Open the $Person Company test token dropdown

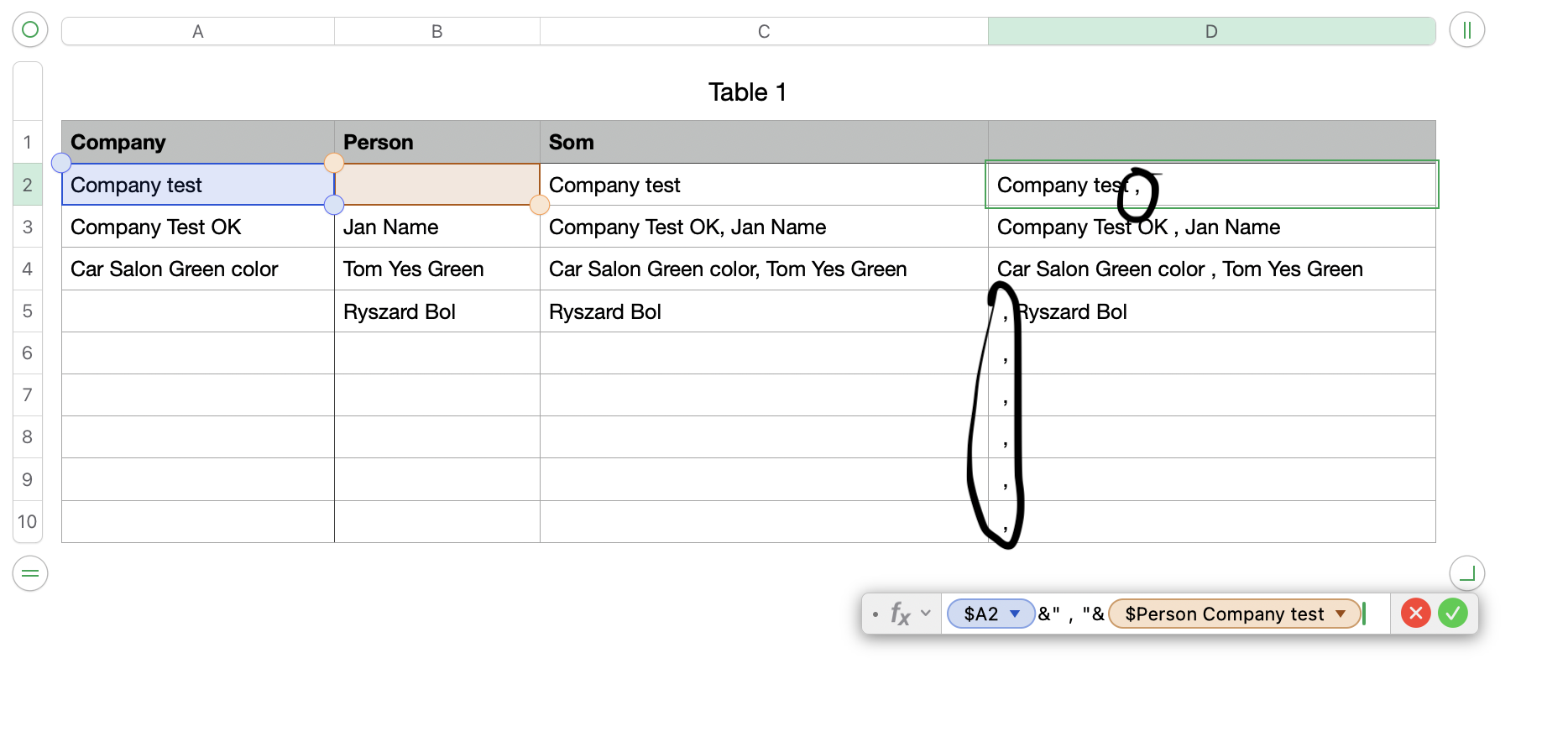(1341, 614)
